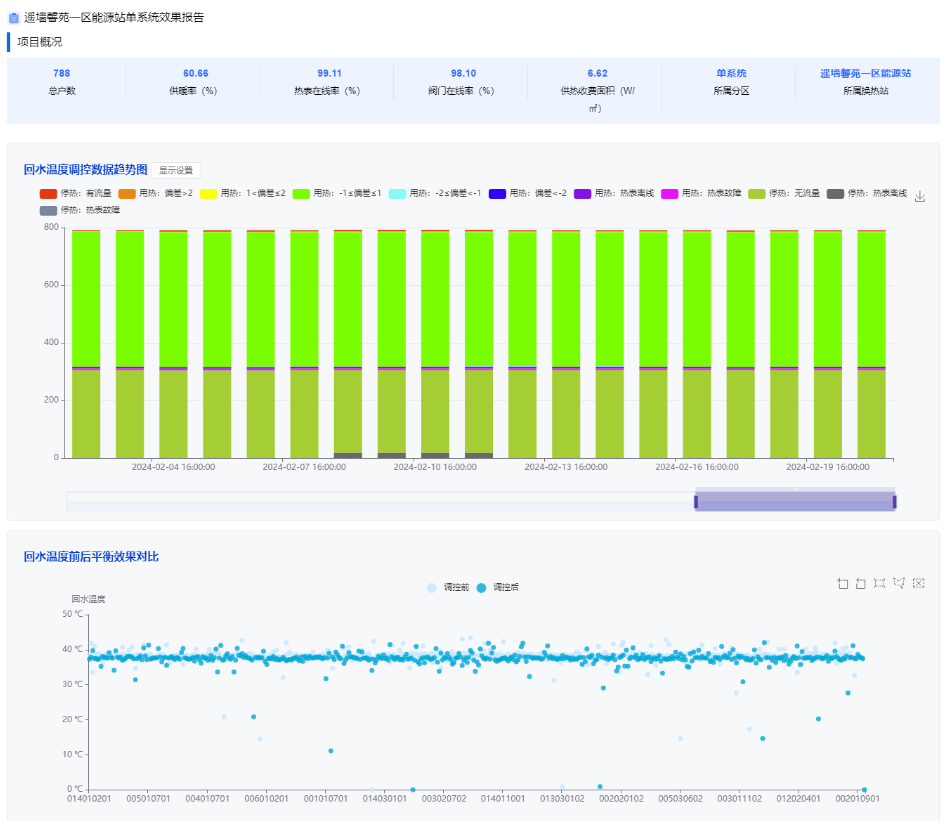The width and height of the screenshot is (948, 821).
Task: Click the left handle of the date zoom slider
Action: (x=696, y=501)
